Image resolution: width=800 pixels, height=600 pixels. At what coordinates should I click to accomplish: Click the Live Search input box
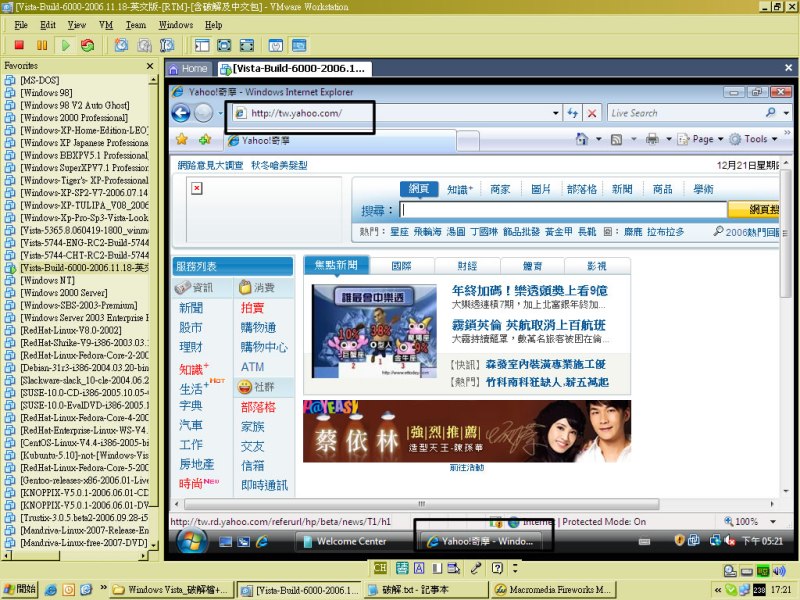coord(685,113)
